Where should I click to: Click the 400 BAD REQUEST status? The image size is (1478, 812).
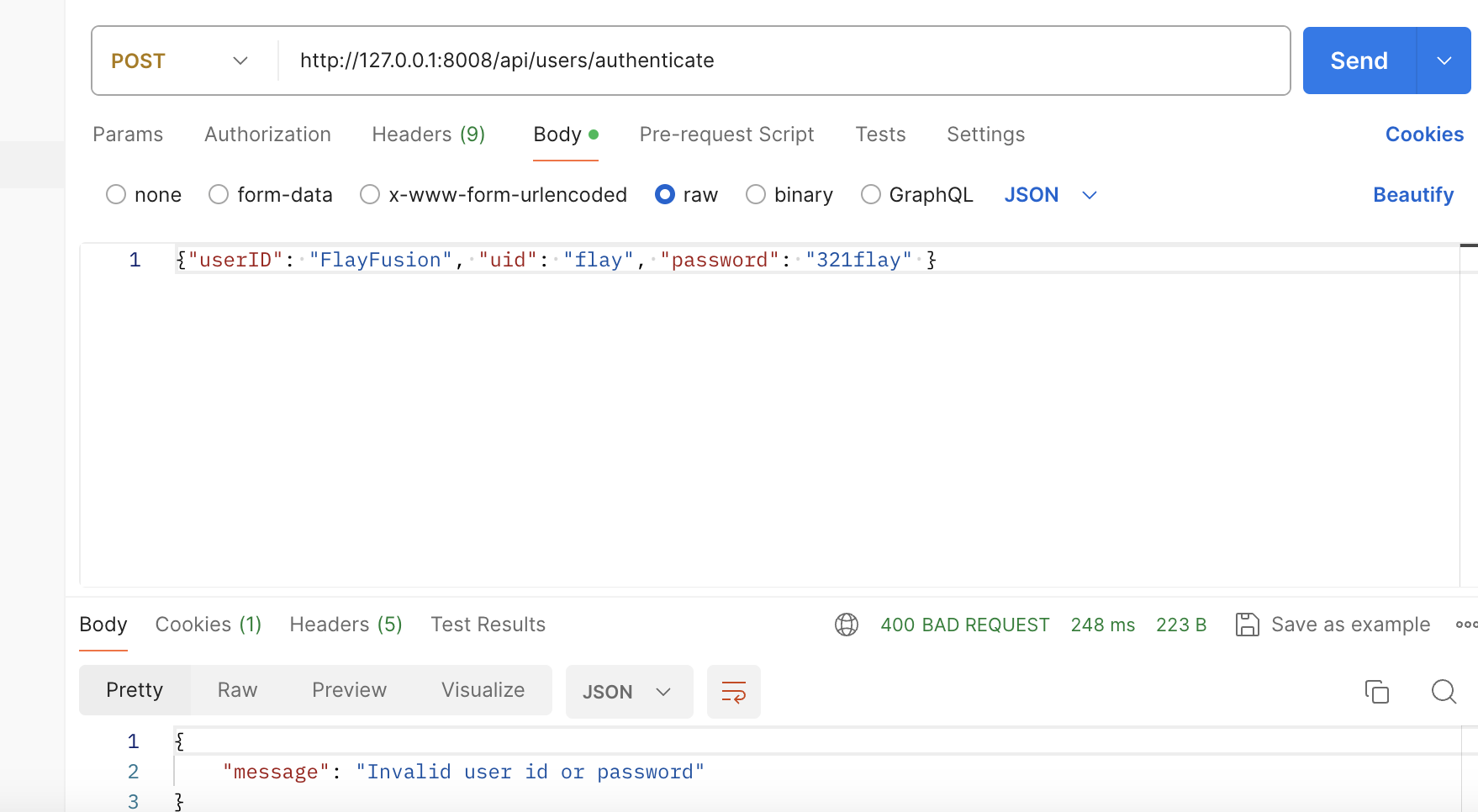[964, 625]
